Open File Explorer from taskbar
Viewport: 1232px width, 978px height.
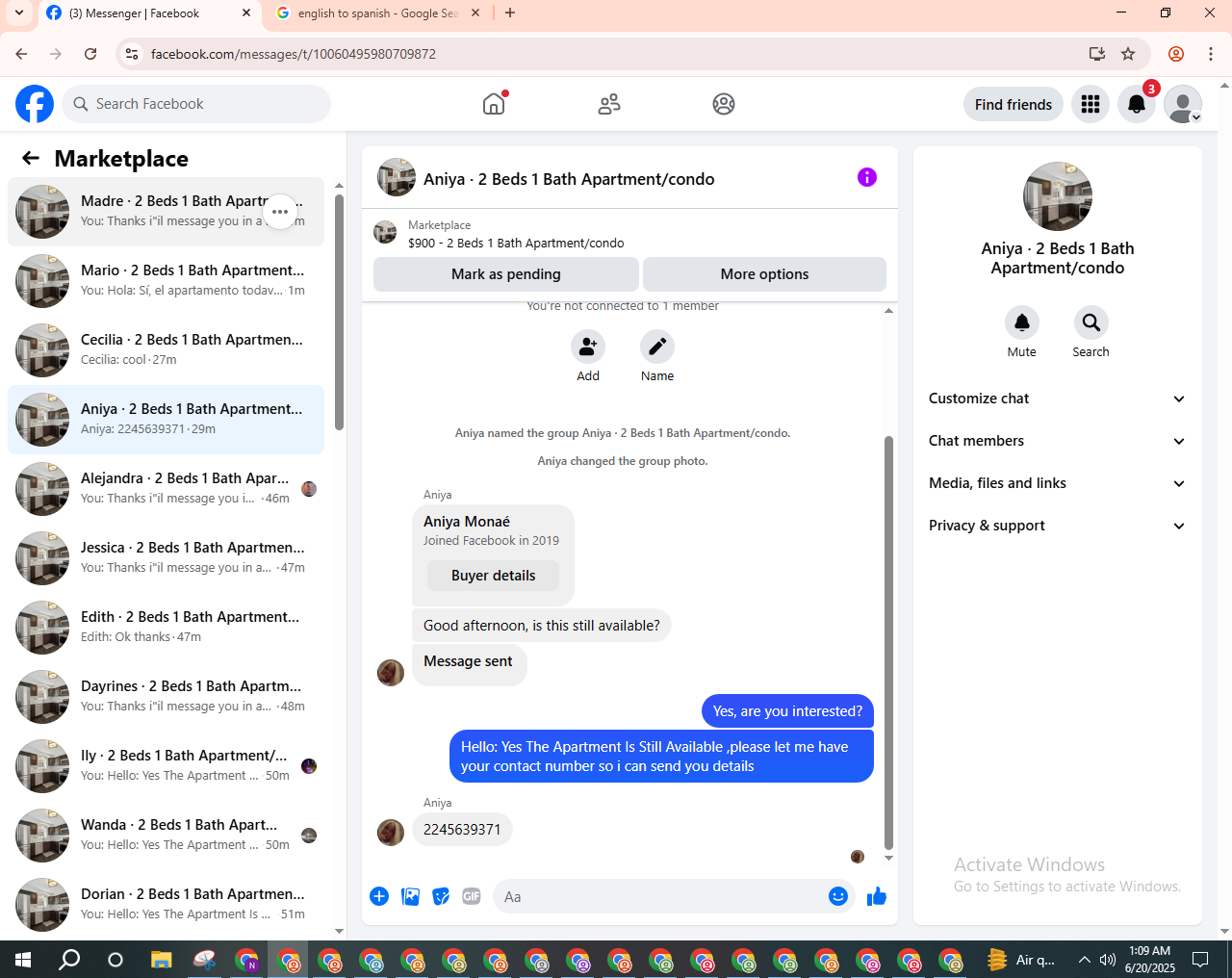click(x=161, y=959)
